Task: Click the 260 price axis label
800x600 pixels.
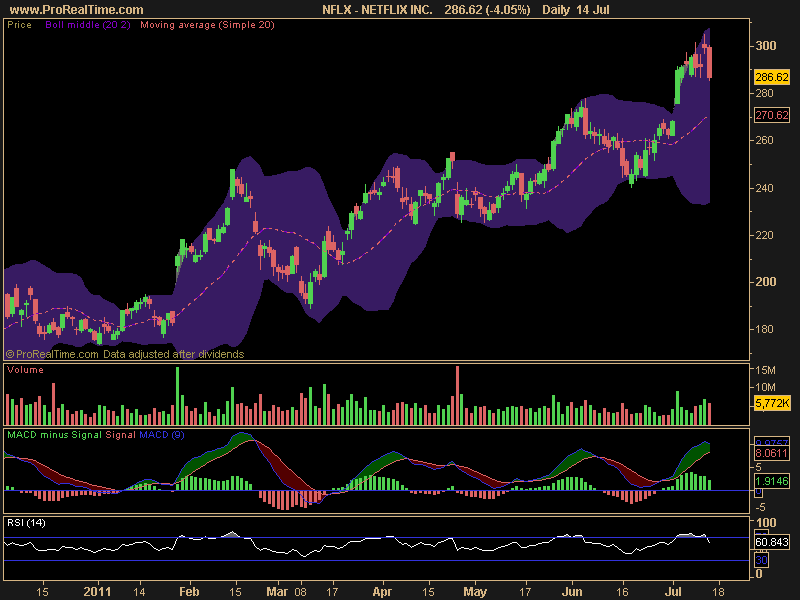Action: coord(764,140)
